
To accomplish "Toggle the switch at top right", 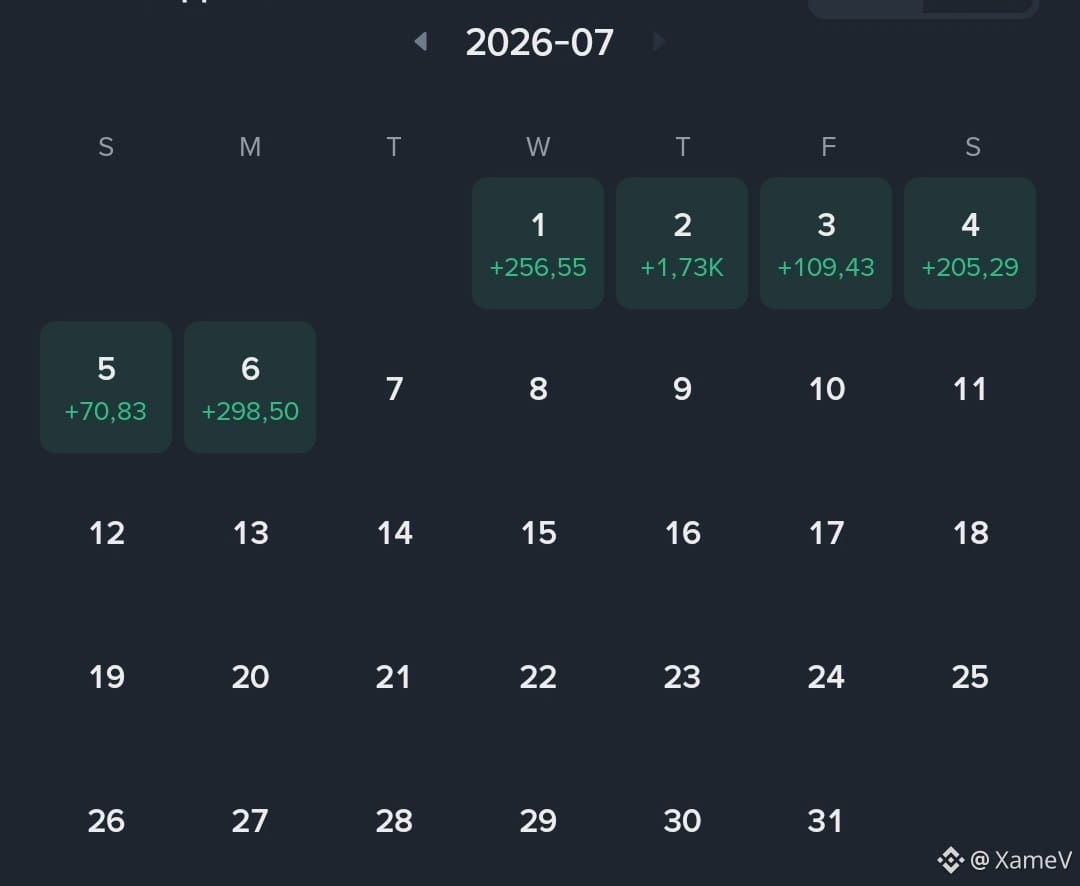I will [x=923, y=7].
